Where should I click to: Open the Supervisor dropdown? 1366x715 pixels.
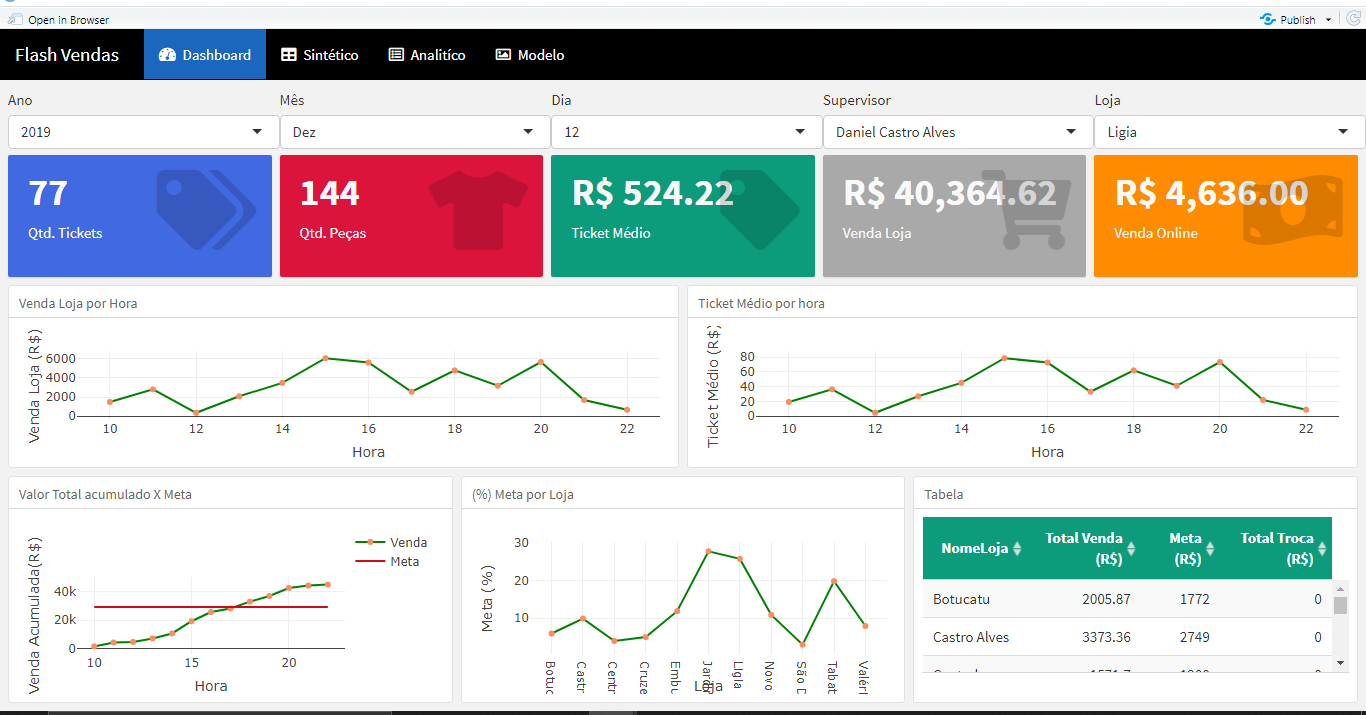click(956, 131)
